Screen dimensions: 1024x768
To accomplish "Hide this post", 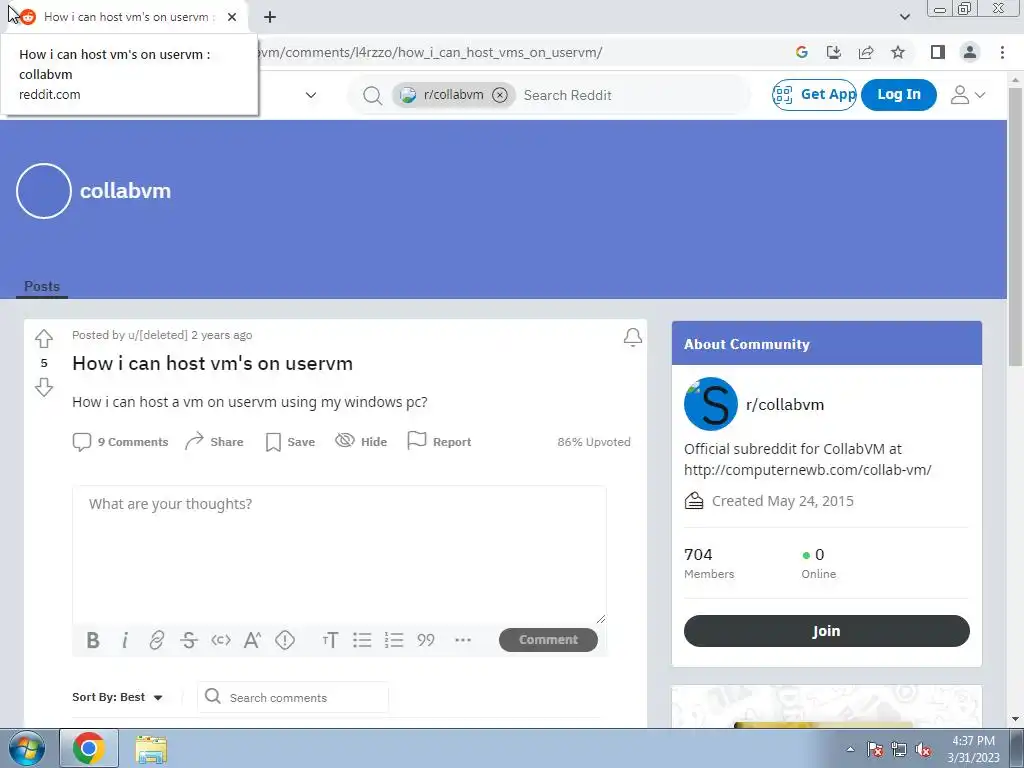I will coord(361,441).
